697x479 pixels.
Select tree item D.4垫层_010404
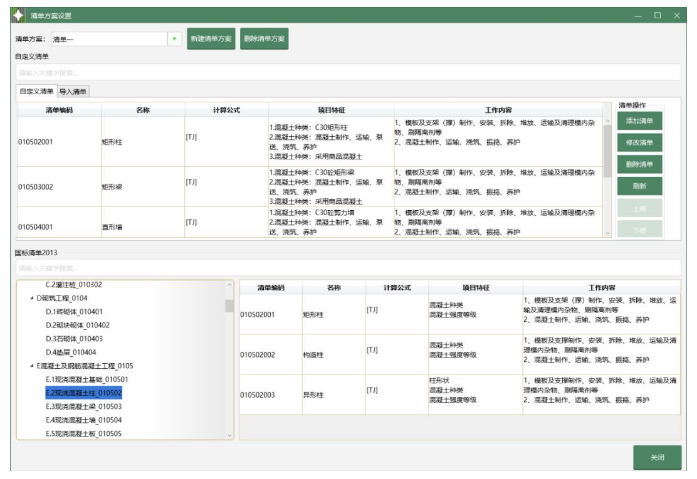[x=71, y=352]
